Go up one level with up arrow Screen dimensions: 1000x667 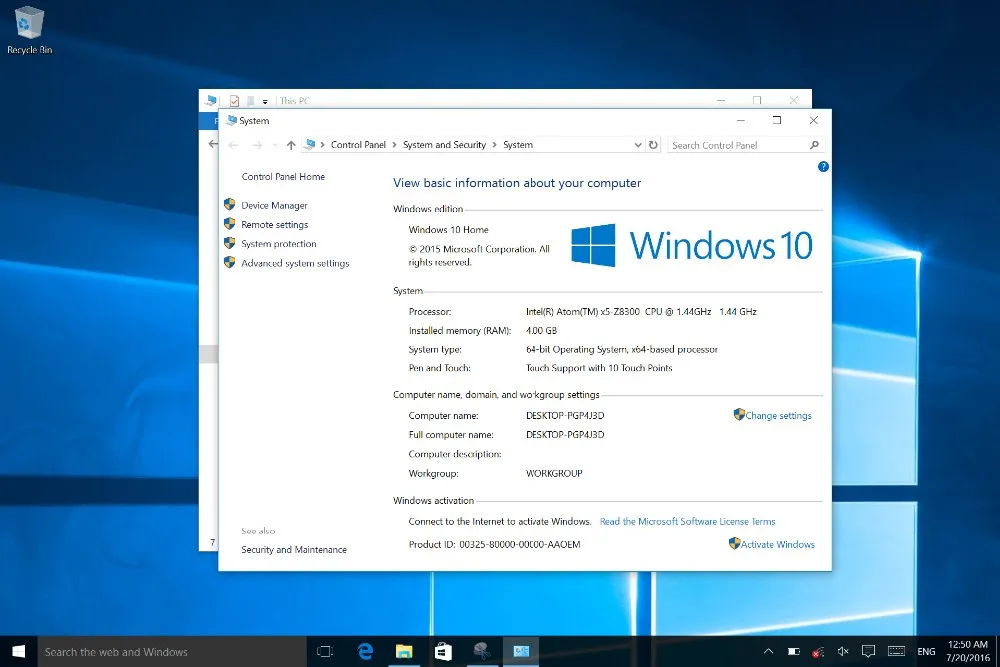click(291, 145)
